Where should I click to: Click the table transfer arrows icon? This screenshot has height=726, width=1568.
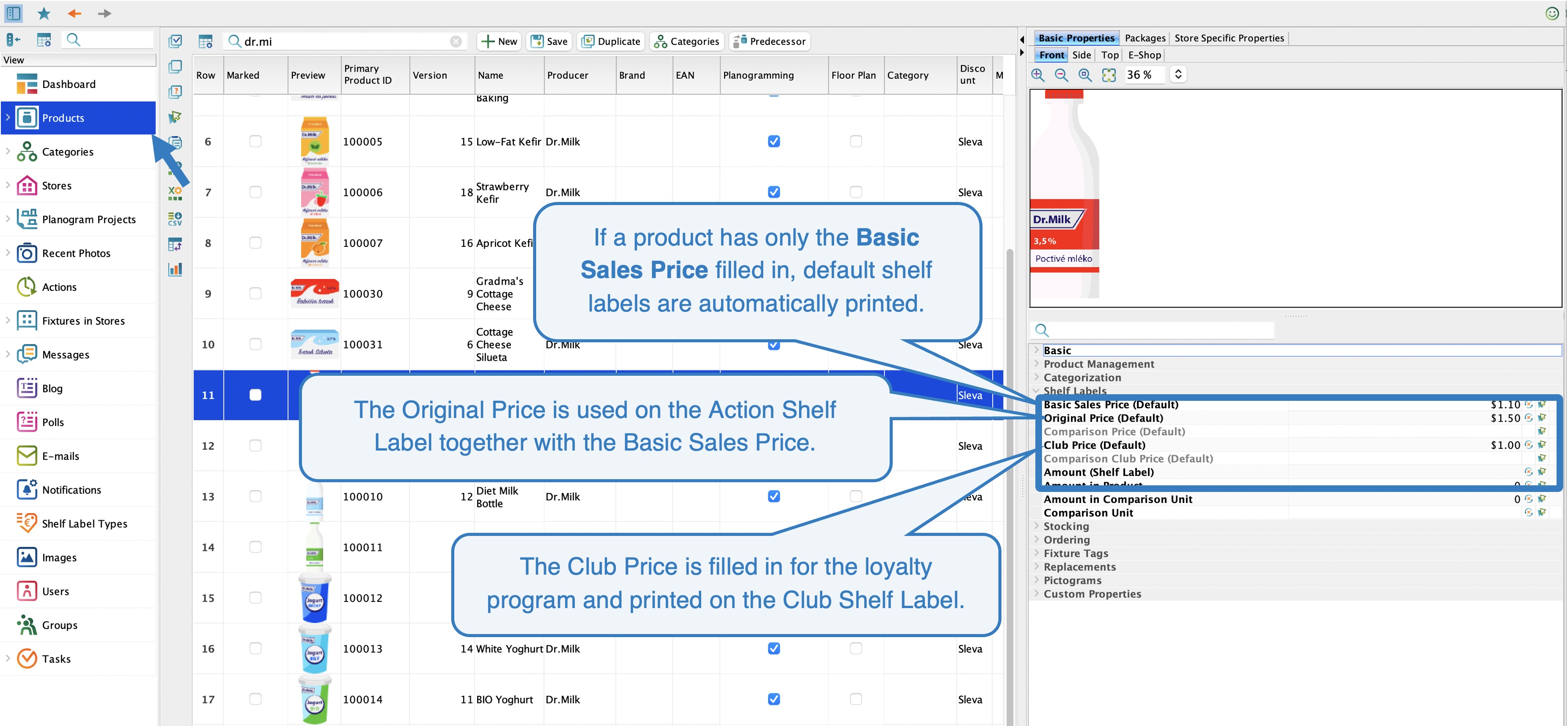point(175,244)
